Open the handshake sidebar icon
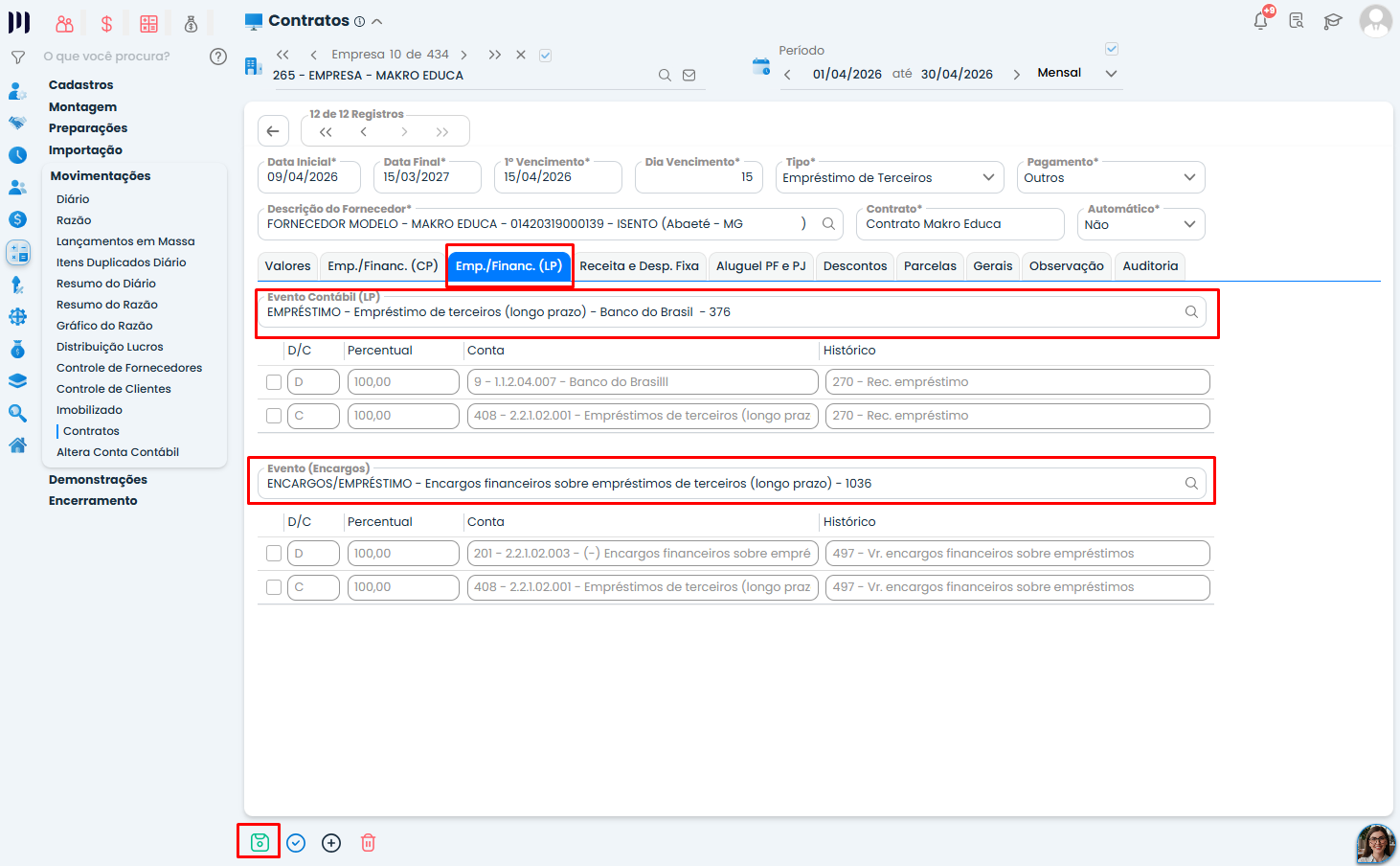The width and height of the screenshot is (1400, 866). click(17, 123)
